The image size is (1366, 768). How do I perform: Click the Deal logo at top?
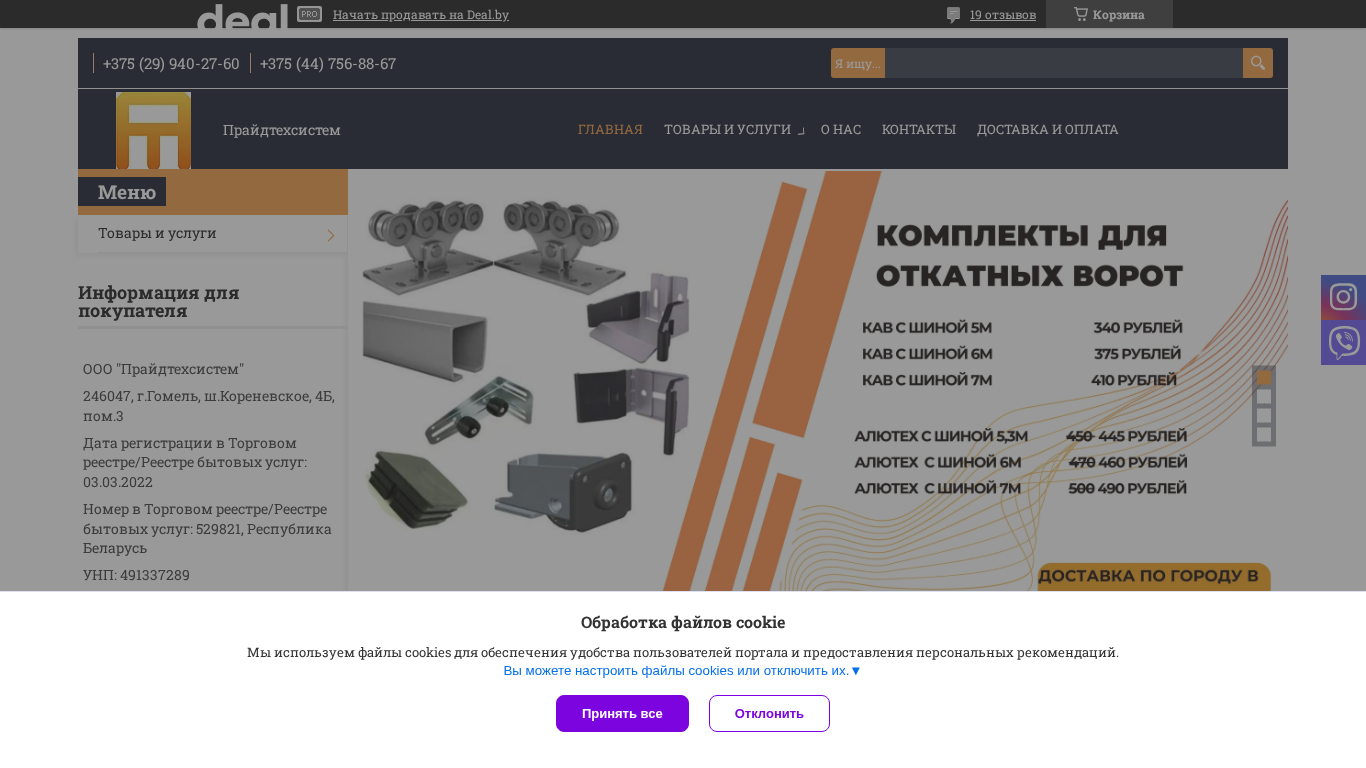click(242, 15)
